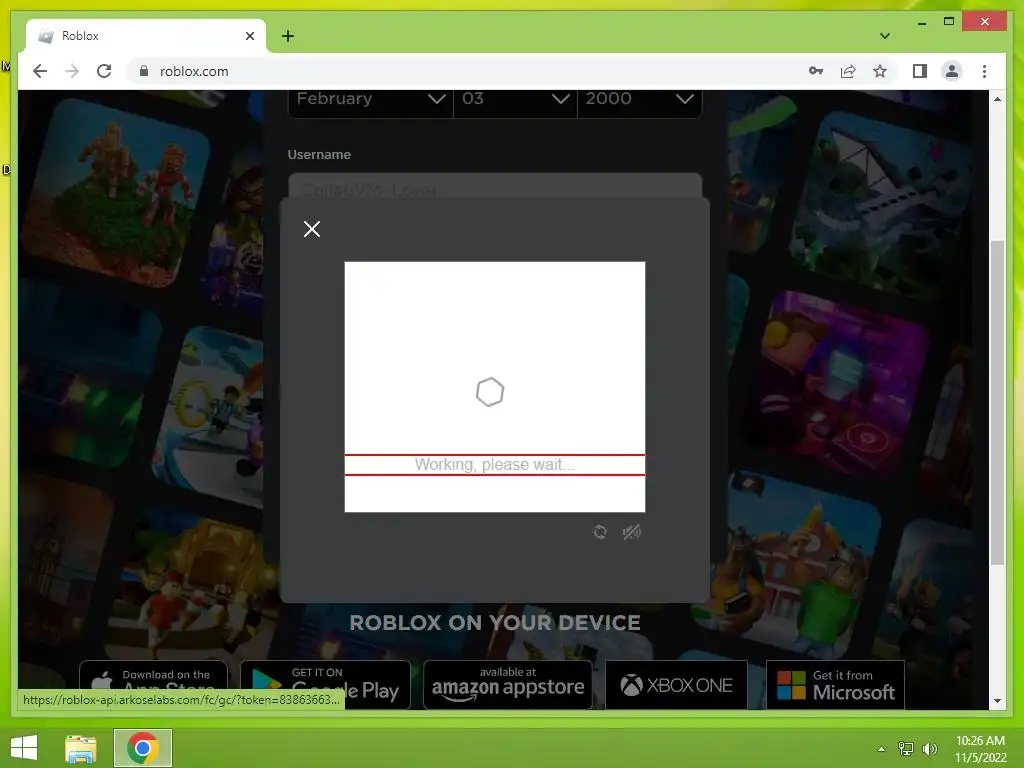The height and width of the screenshot is (768, 1024).
Task: Click the vertical scrollbar thumb
Action: pos(997,403)
